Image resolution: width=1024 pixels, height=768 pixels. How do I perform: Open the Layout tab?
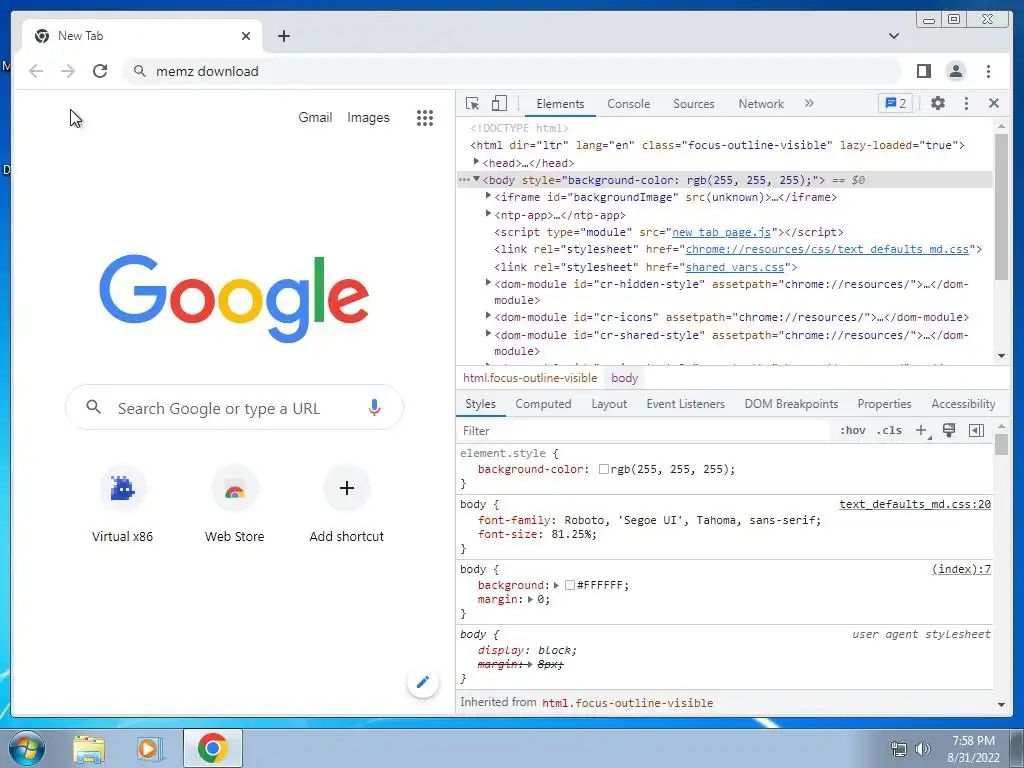click(x=609, y=404)
